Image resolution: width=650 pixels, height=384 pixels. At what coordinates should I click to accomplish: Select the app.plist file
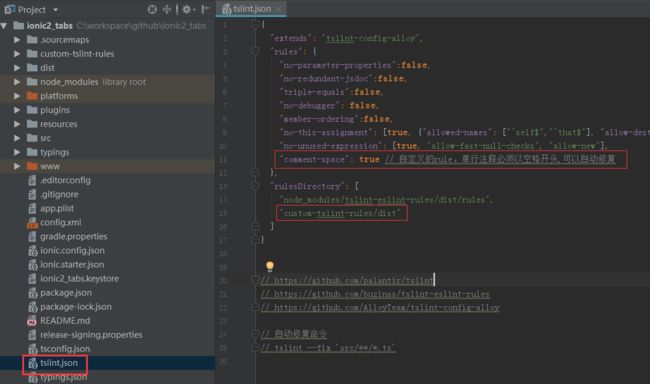point(57,209)
